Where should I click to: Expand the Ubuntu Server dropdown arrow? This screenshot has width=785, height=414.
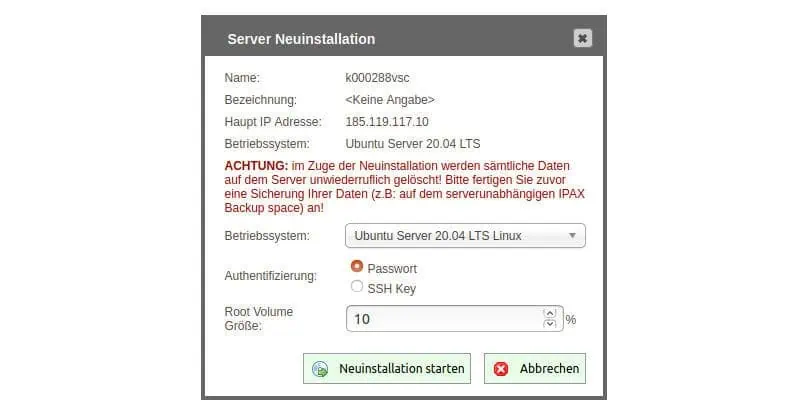point(572,236)
